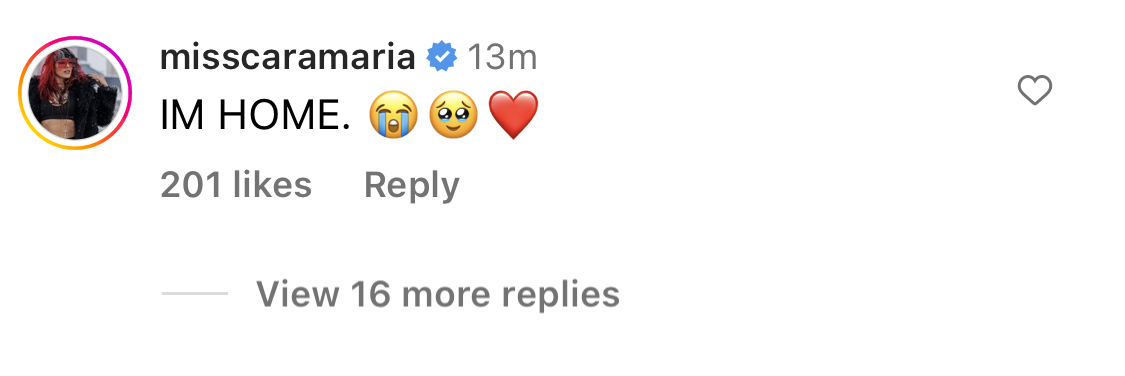
Task: Like the comment with the heart icon
Action: [x=1035, y=91]
